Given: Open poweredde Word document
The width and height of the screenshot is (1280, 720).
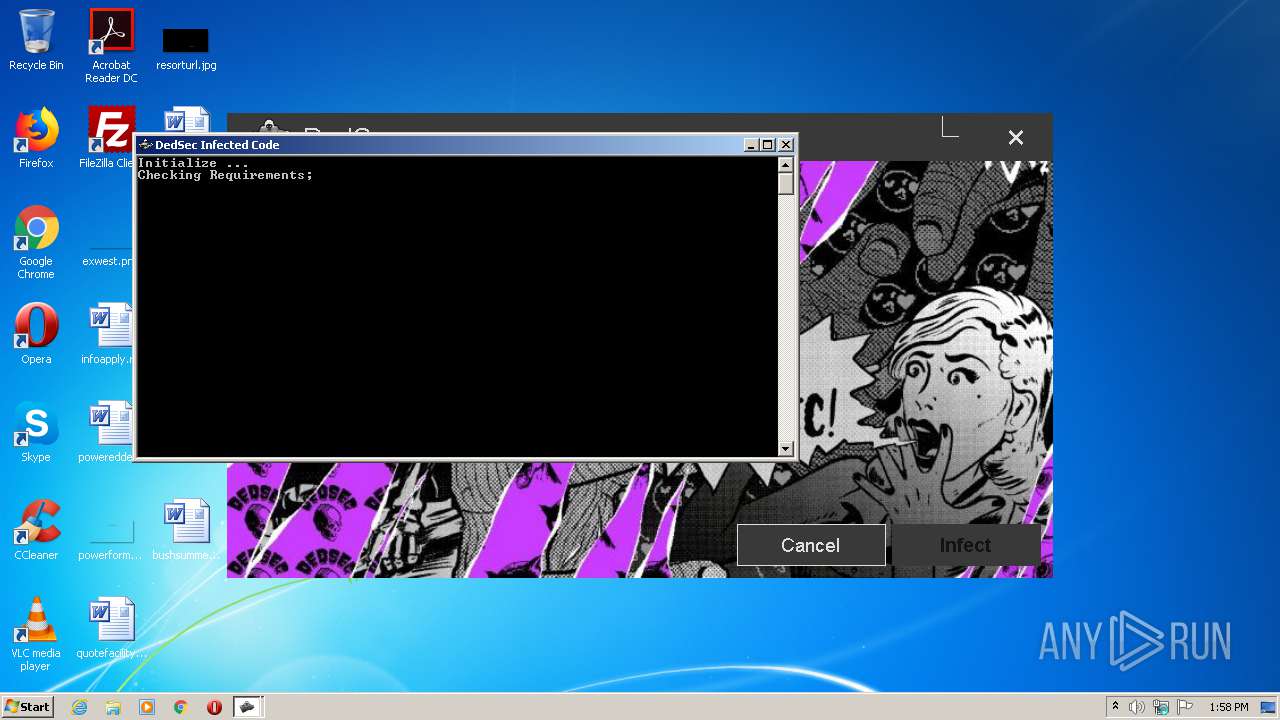Looking at the screenshot, I should (x=108, y=432).
